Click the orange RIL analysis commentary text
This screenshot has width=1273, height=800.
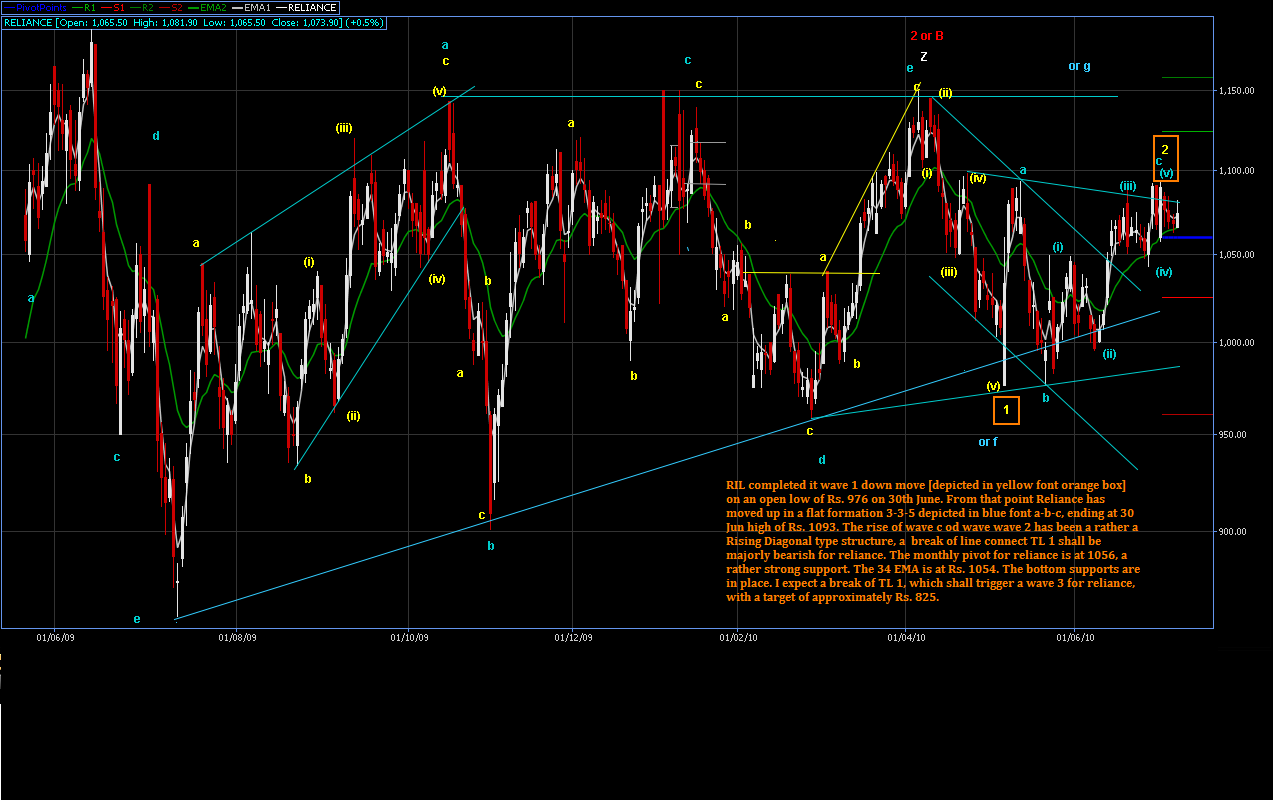click(932, 541)
